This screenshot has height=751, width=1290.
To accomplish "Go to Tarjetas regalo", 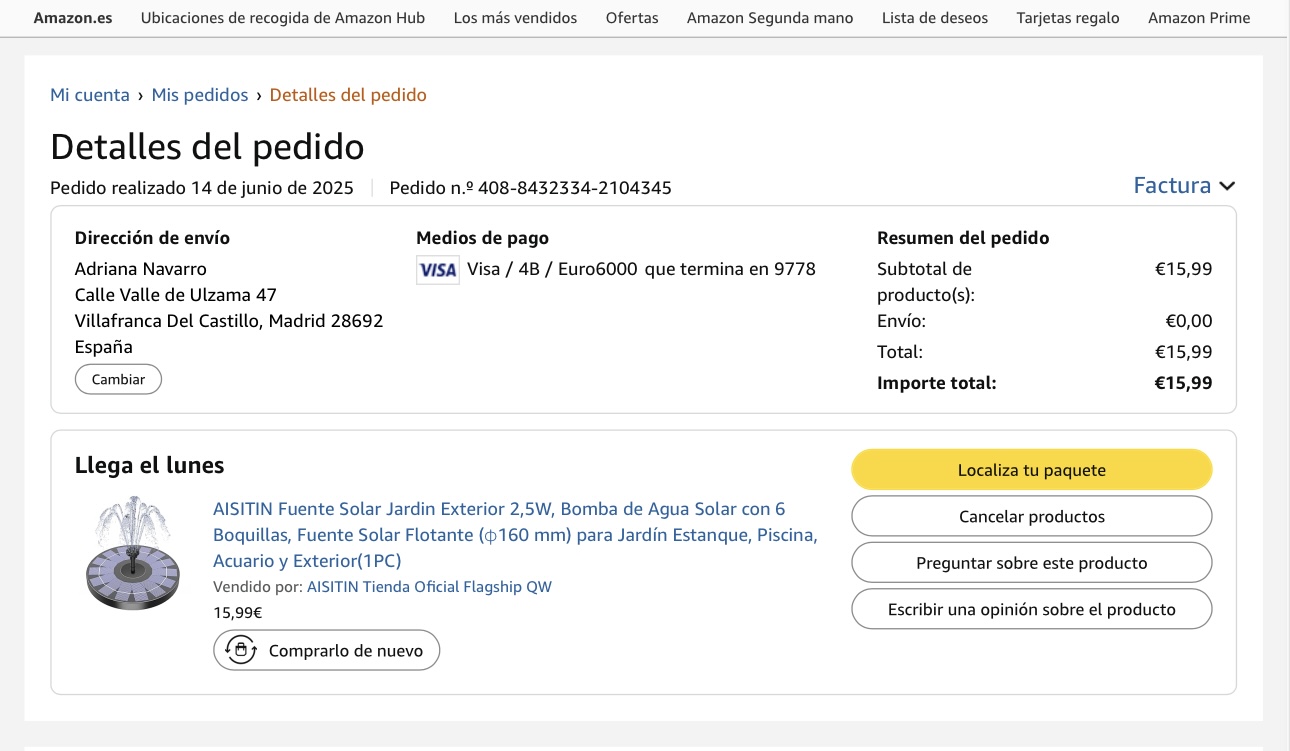I will pos(1068,18).
